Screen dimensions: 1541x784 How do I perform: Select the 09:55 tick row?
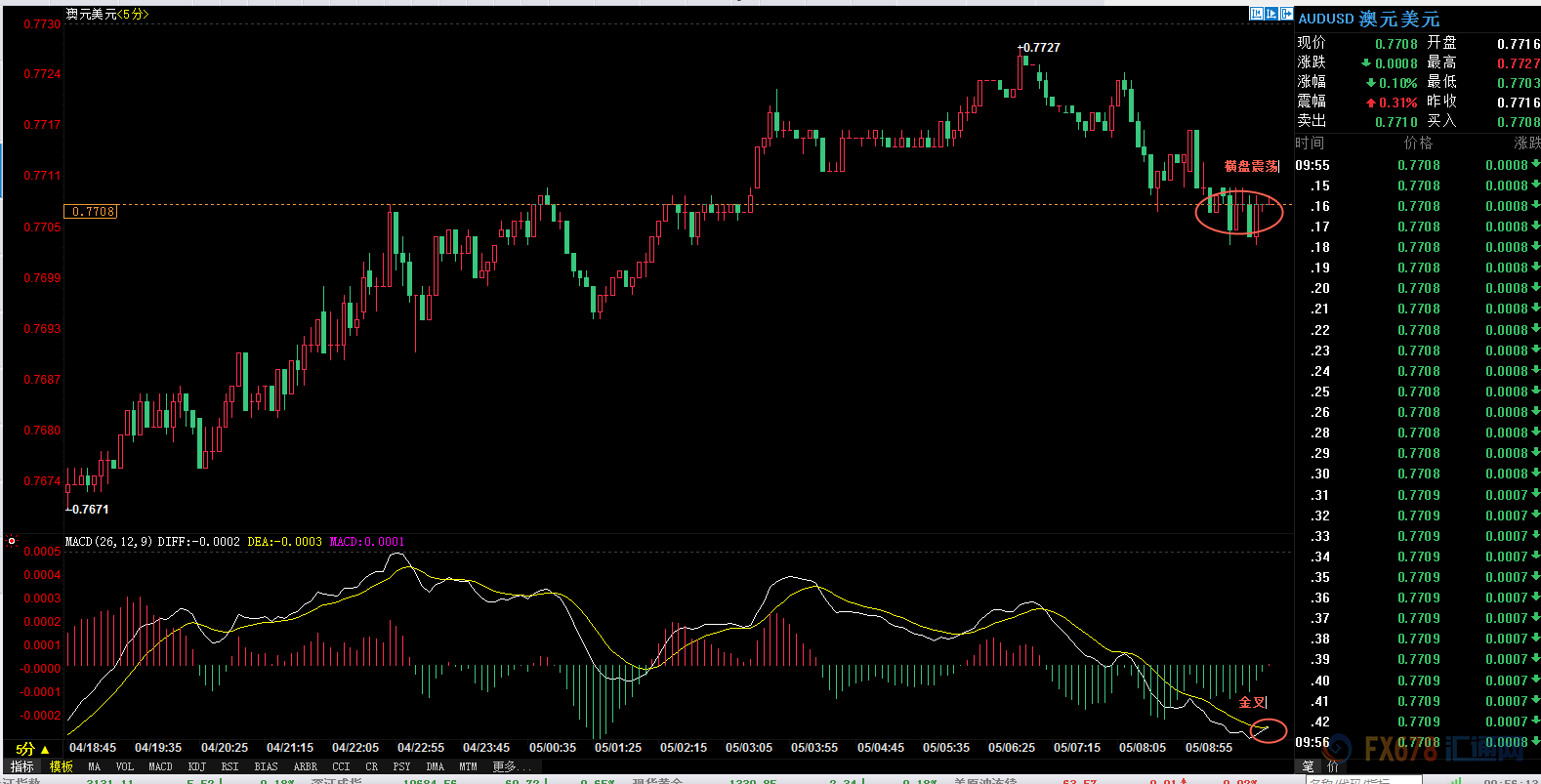pos(1418,165)
